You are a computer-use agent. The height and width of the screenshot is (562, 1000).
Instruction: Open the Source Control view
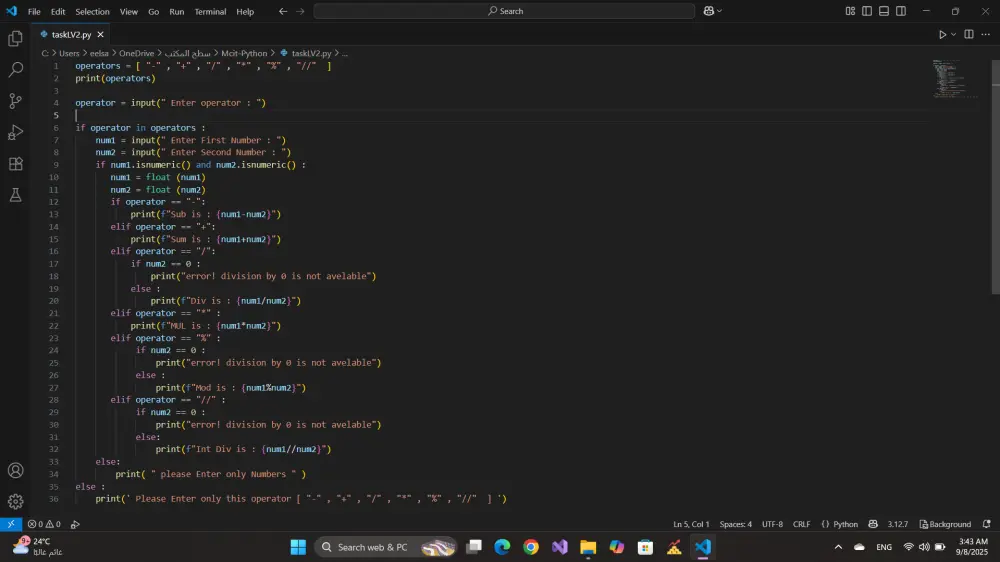(x=15, y=101)
